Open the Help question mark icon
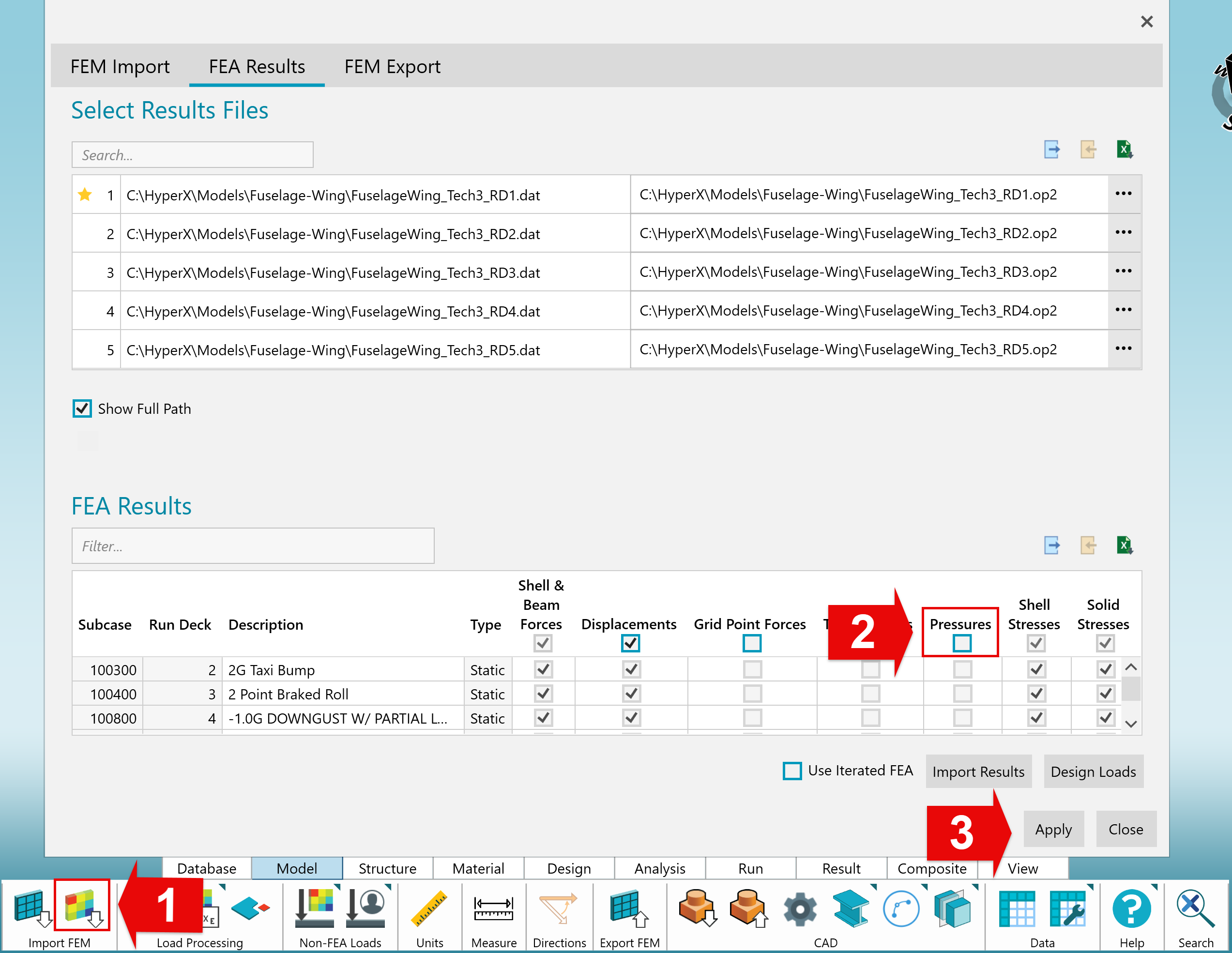1232x953 pixels. pyautogui.click(x=1131, y=908)
